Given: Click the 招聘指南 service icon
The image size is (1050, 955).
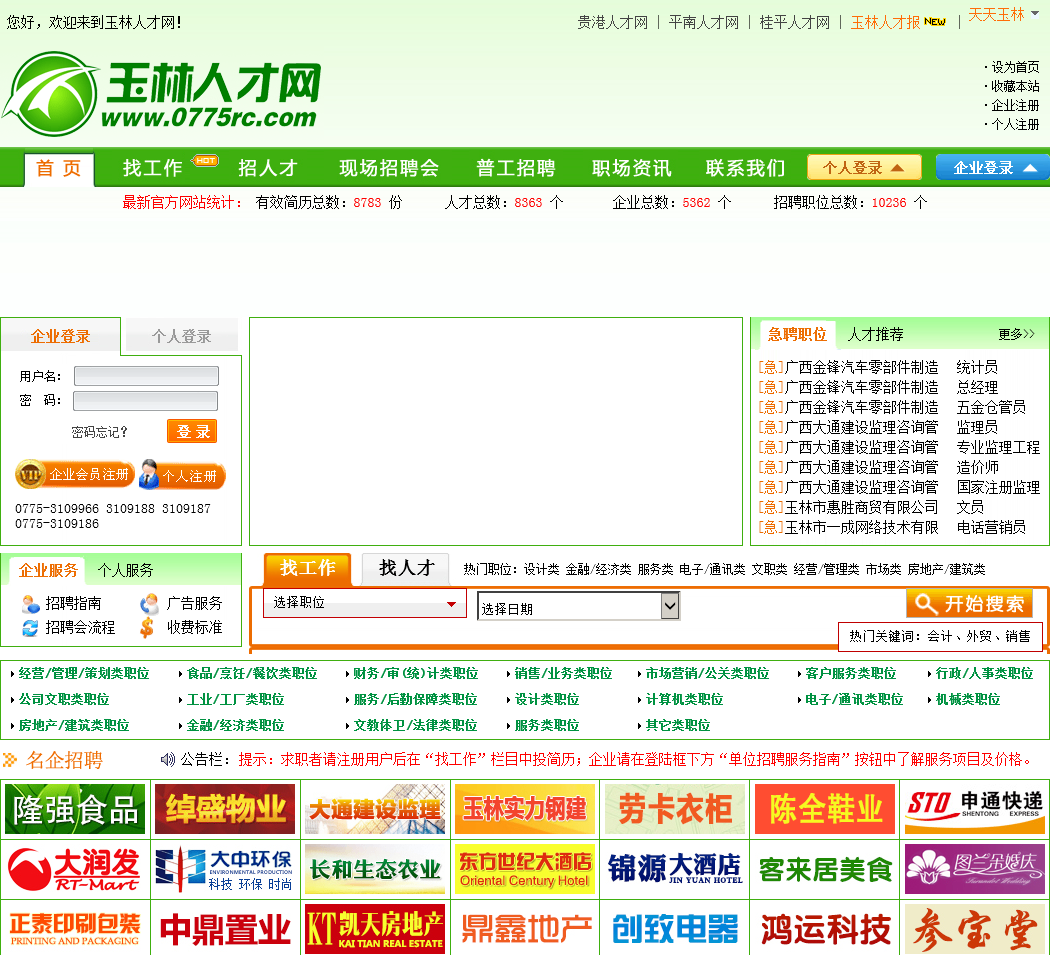Looking at the screenshot, I should pyautogui.click(x=31, y=604).
